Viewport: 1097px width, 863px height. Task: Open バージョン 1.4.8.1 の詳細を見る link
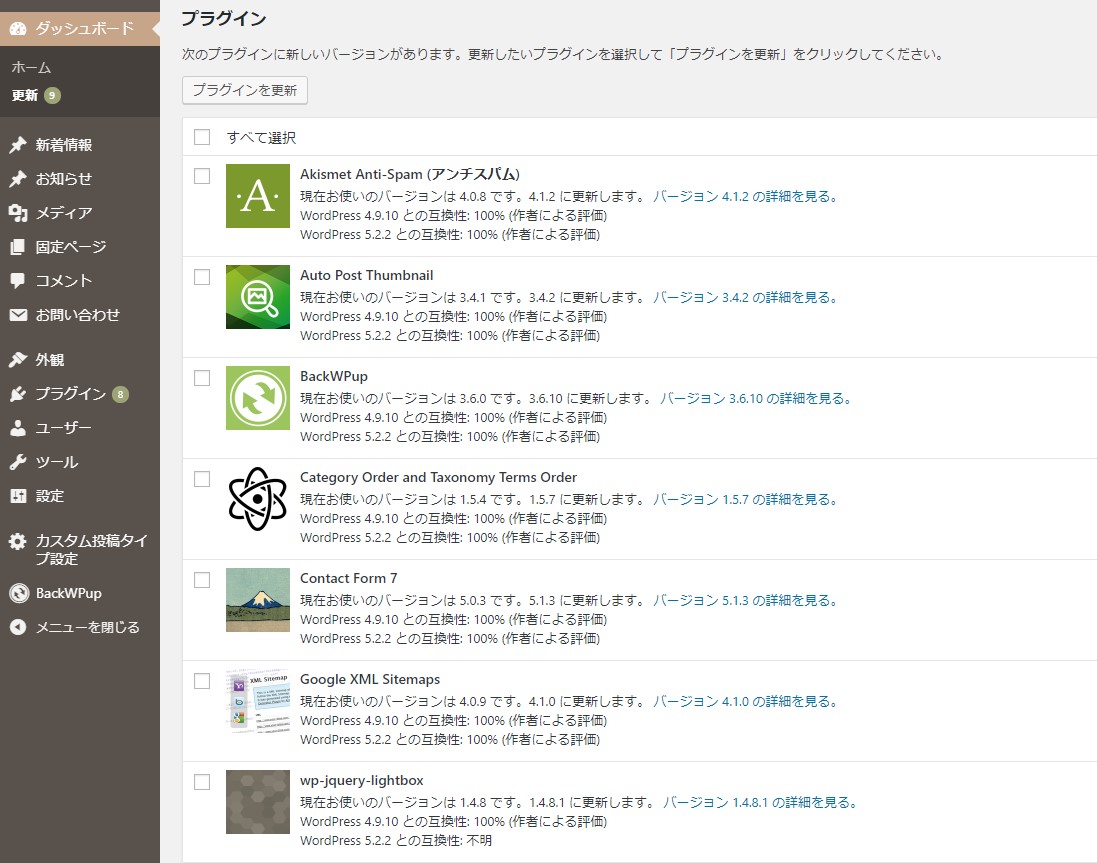[760, 803]
